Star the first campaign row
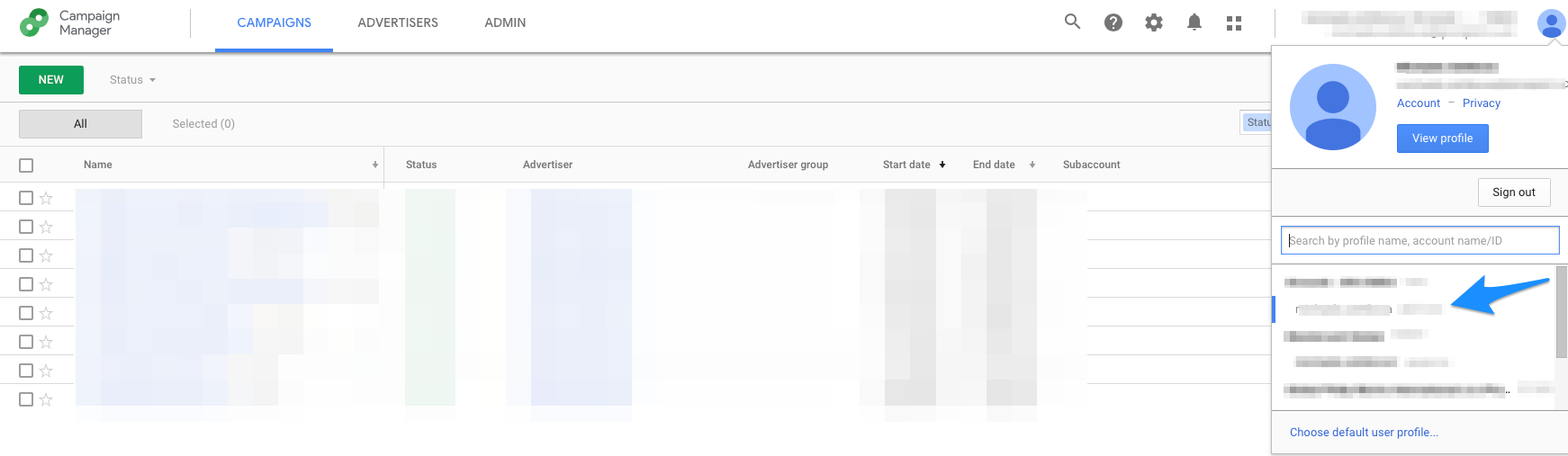The width and height of the screenshot is (1568, 456). pos(46,198)
